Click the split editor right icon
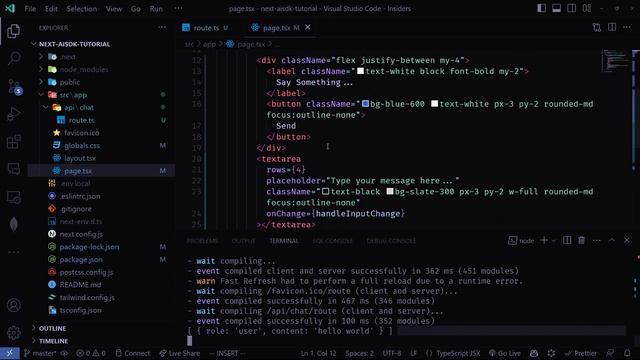 click(612, 27)
